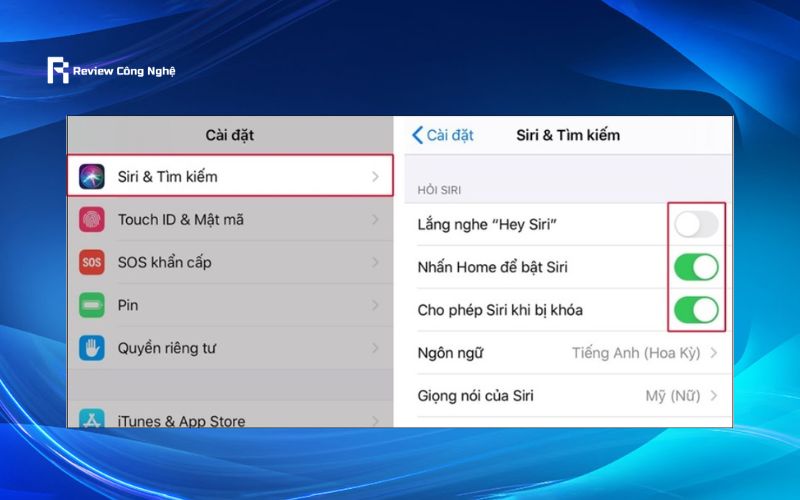Image resolution: width=800 pixels, height=500 pixels.
Task: Select the Pin settings entry
Action: [230, 305]
